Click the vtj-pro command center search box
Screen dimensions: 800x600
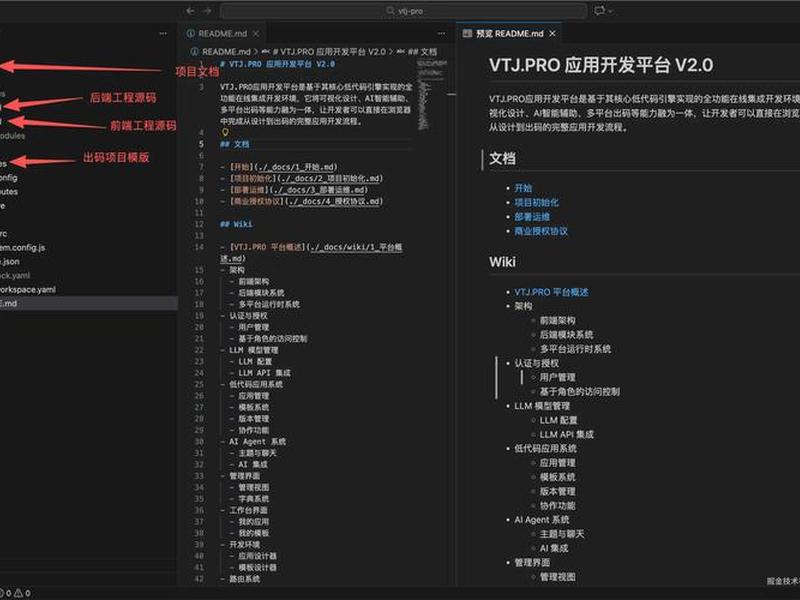tap(404, 11)
